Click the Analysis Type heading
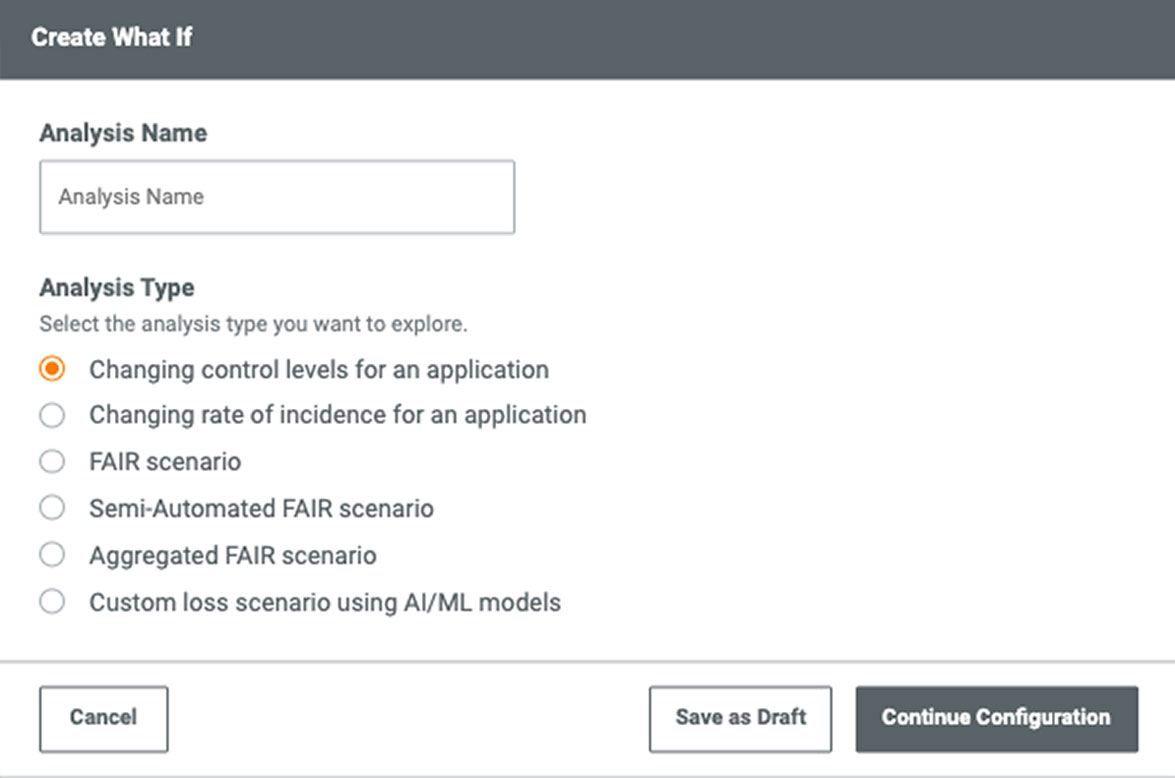 click(x=117, y=287)
